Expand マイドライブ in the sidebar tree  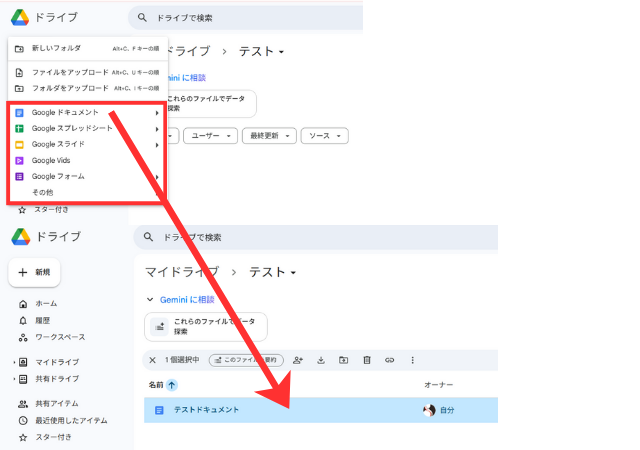pyautogui.click(x=14, y=362)
